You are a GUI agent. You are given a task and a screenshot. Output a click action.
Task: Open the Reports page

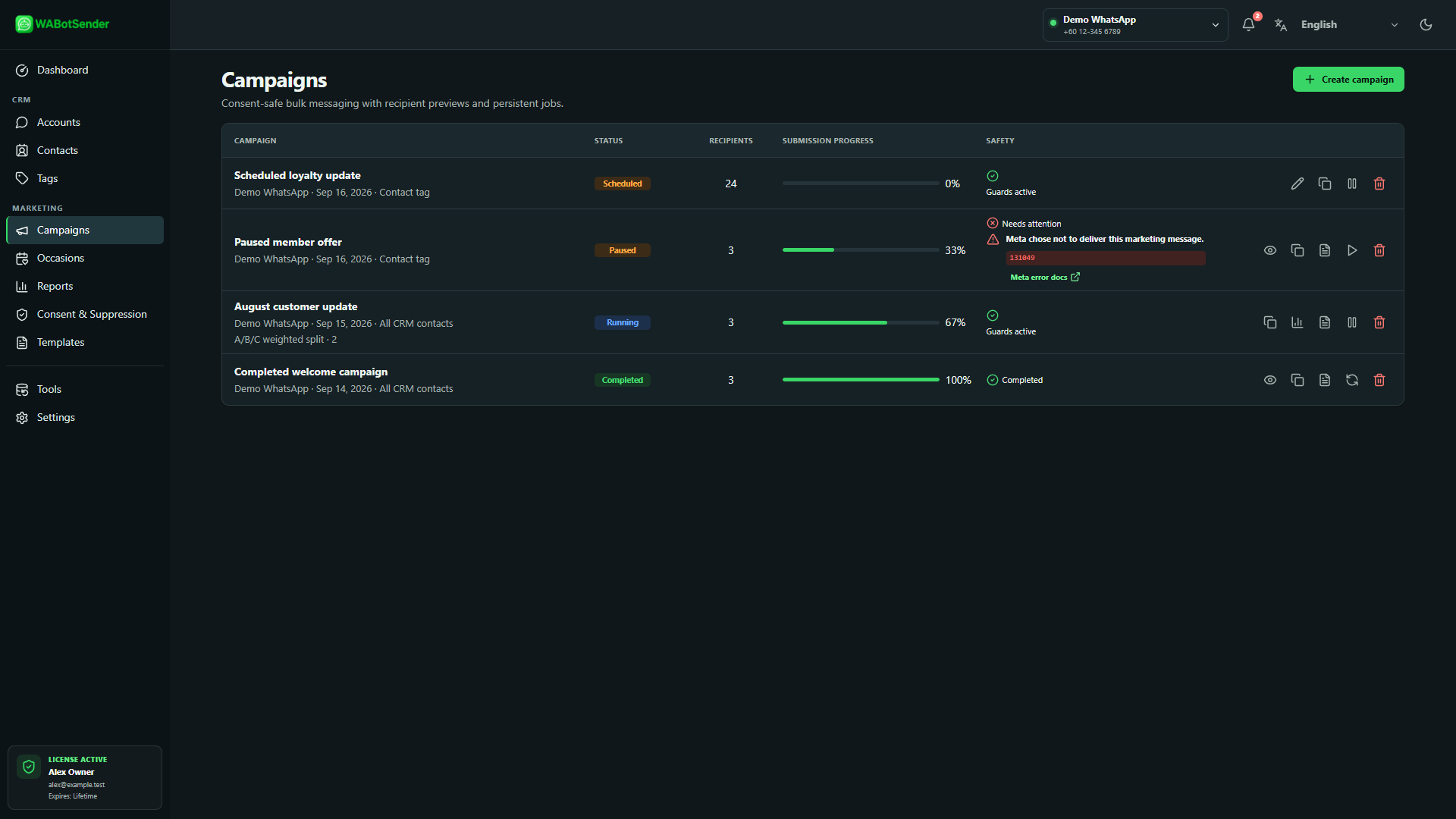point(85,286)
